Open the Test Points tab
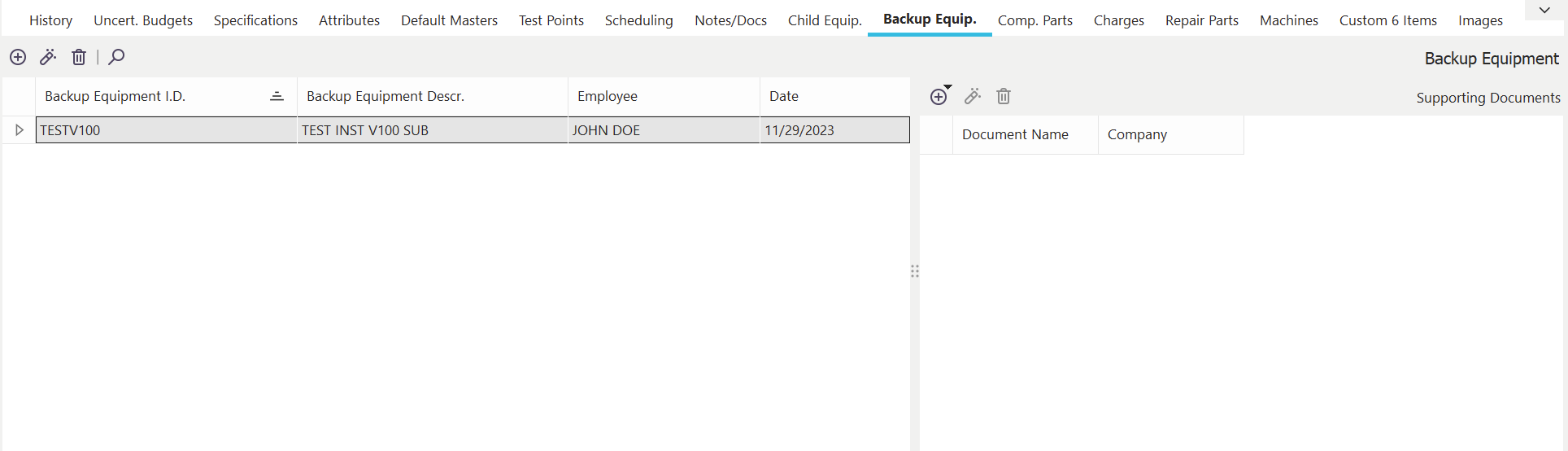The image size is (1568, 451). point(551,20)
